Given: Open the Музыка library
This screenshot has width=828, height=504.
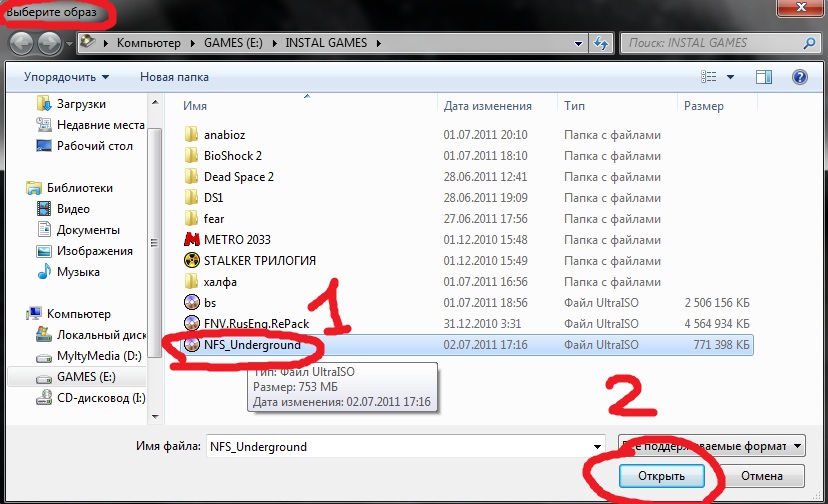Looking at the screenshot, I should point(78,272).
